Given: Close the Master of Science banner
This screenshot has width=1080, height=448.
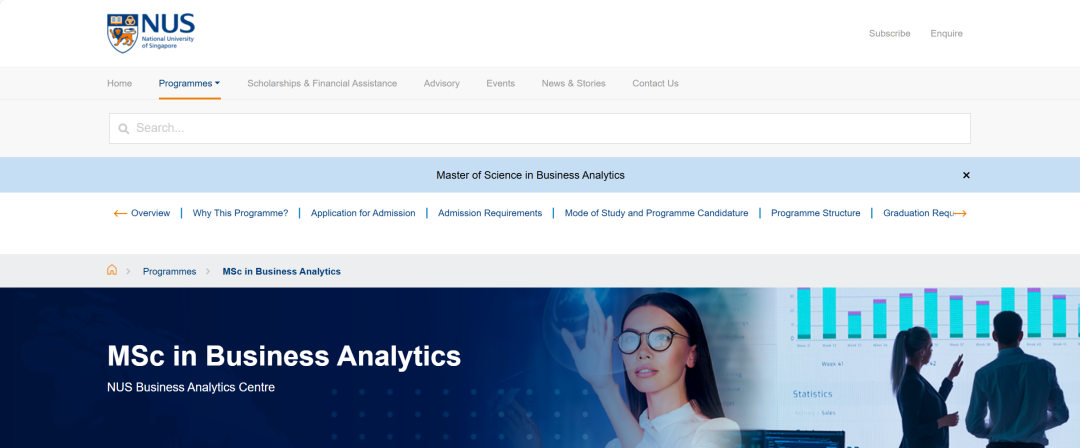Looking at the screenshot, I should tap(966, 175).
